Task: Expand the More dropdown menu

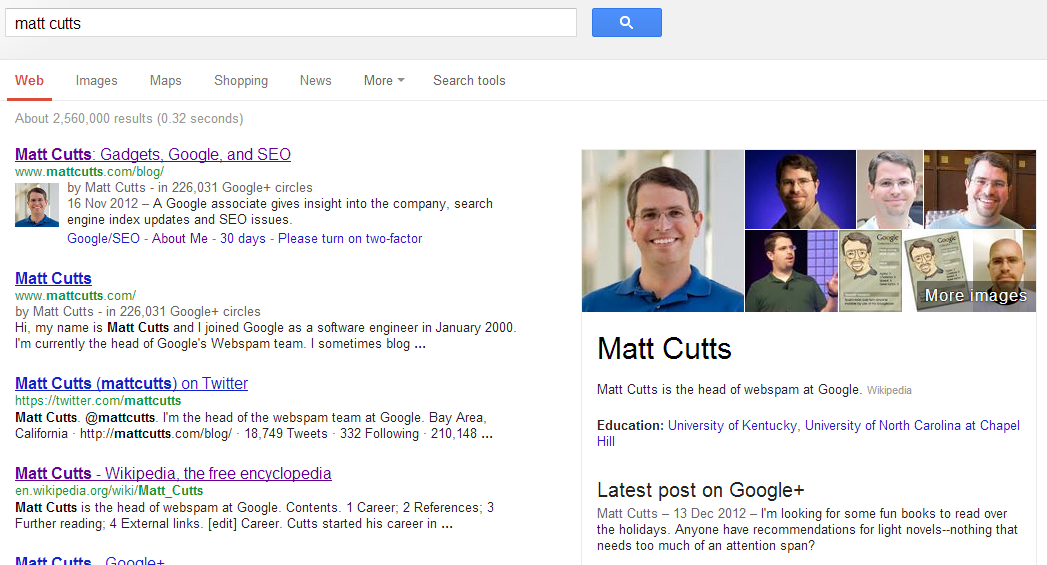Action: (384, 80)
